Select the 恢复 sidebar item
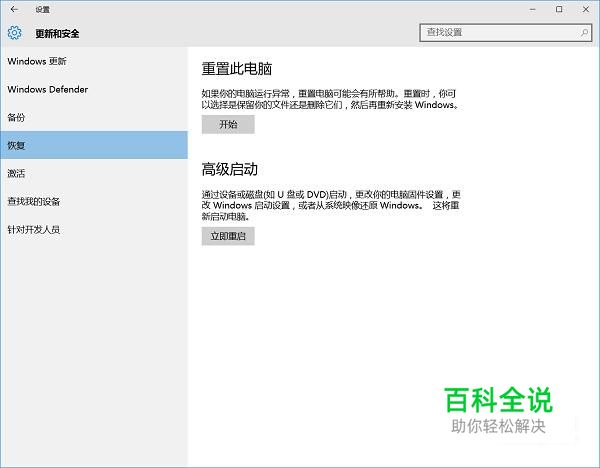The image size is (600, 468). pyautogui.click(x=94, y=145)
